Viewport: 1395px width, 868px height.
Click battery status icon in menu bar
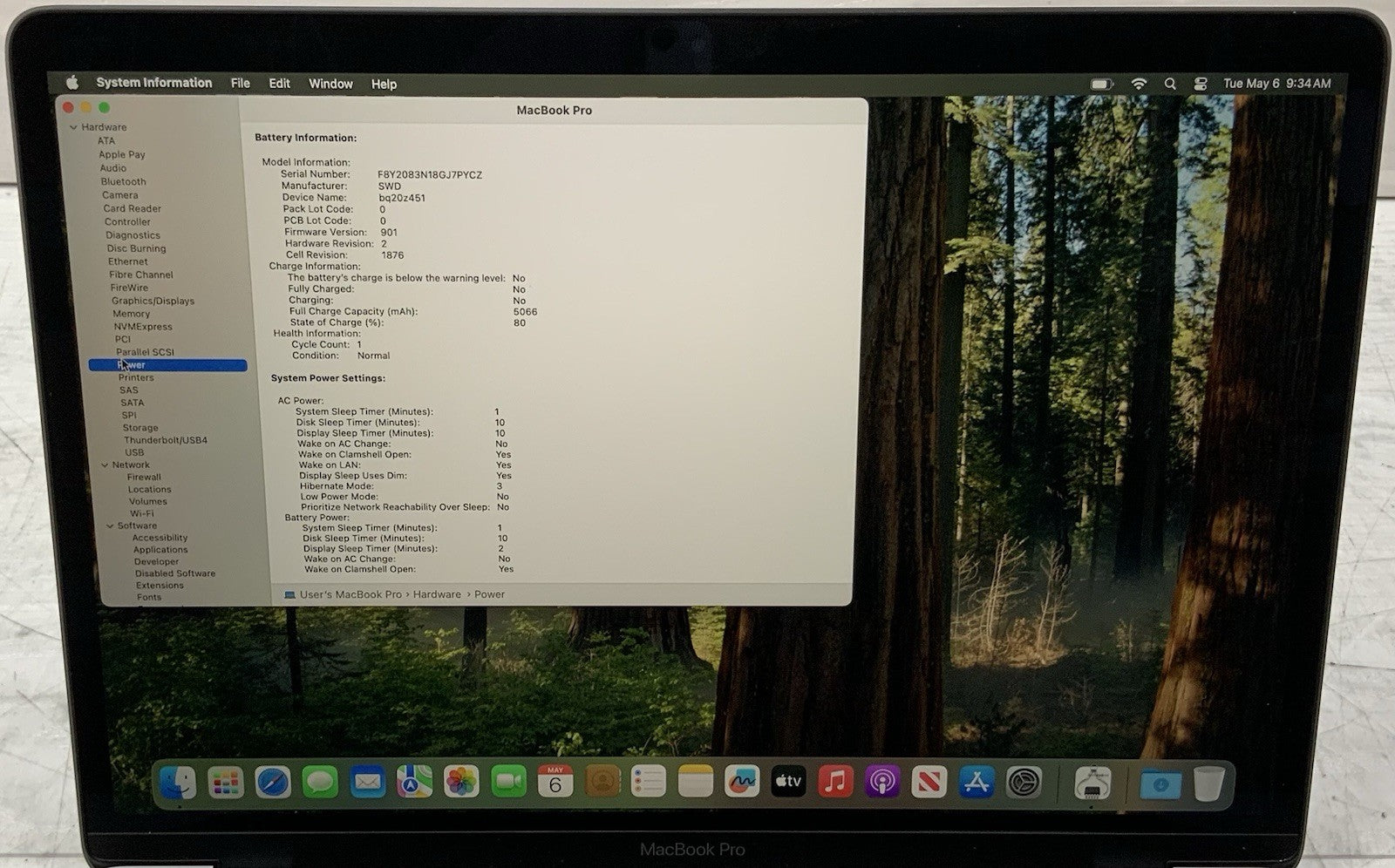(x=1102, y=84)
